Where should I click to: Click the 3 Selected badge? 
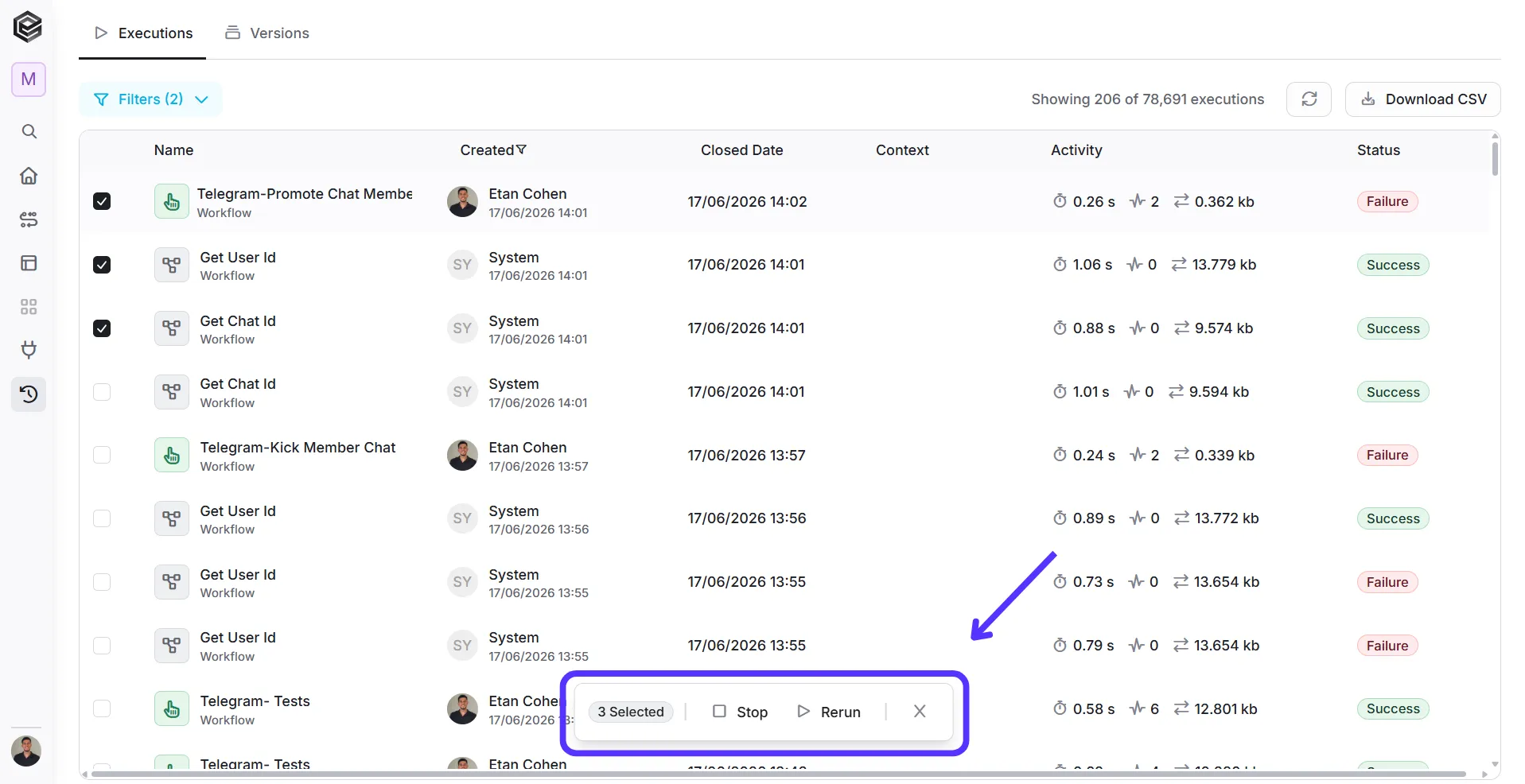[631, 712]
